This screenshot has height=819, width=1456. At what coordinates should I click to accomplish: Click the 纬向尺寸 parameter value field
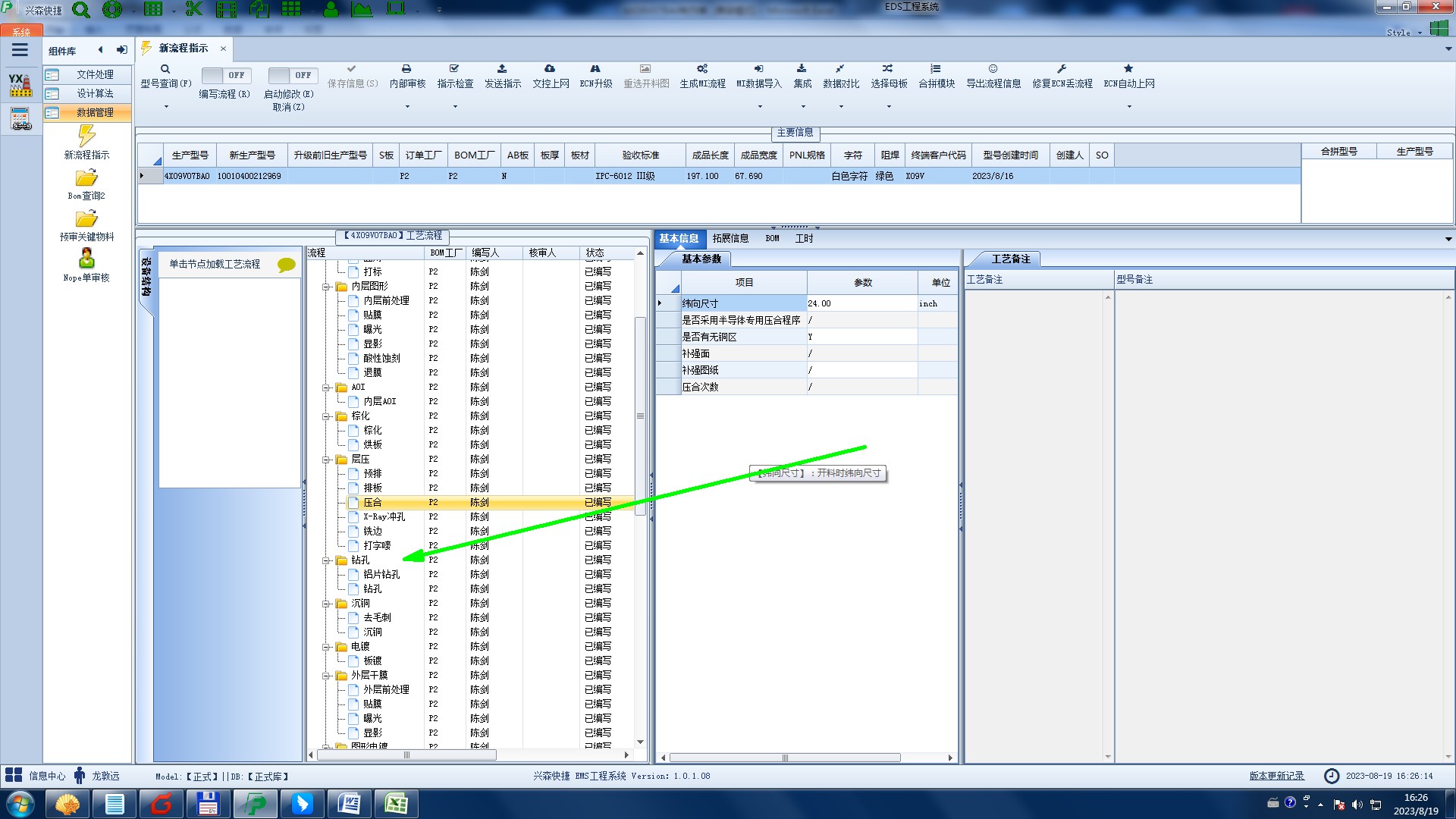(861, 303)
